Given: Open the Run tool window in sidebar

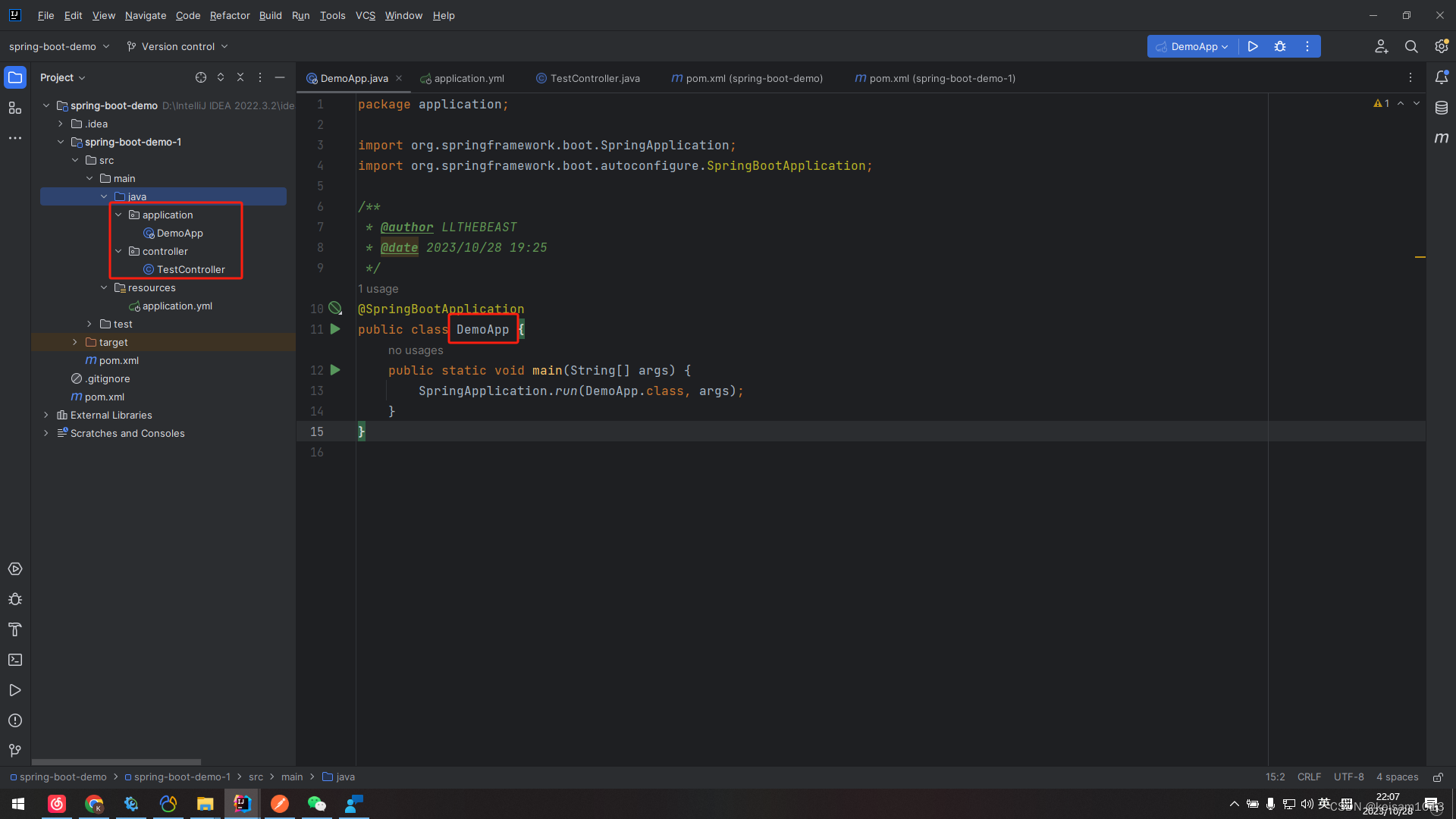Looking at the screenshot, I should pyautogui.click(x=15, y=690).
